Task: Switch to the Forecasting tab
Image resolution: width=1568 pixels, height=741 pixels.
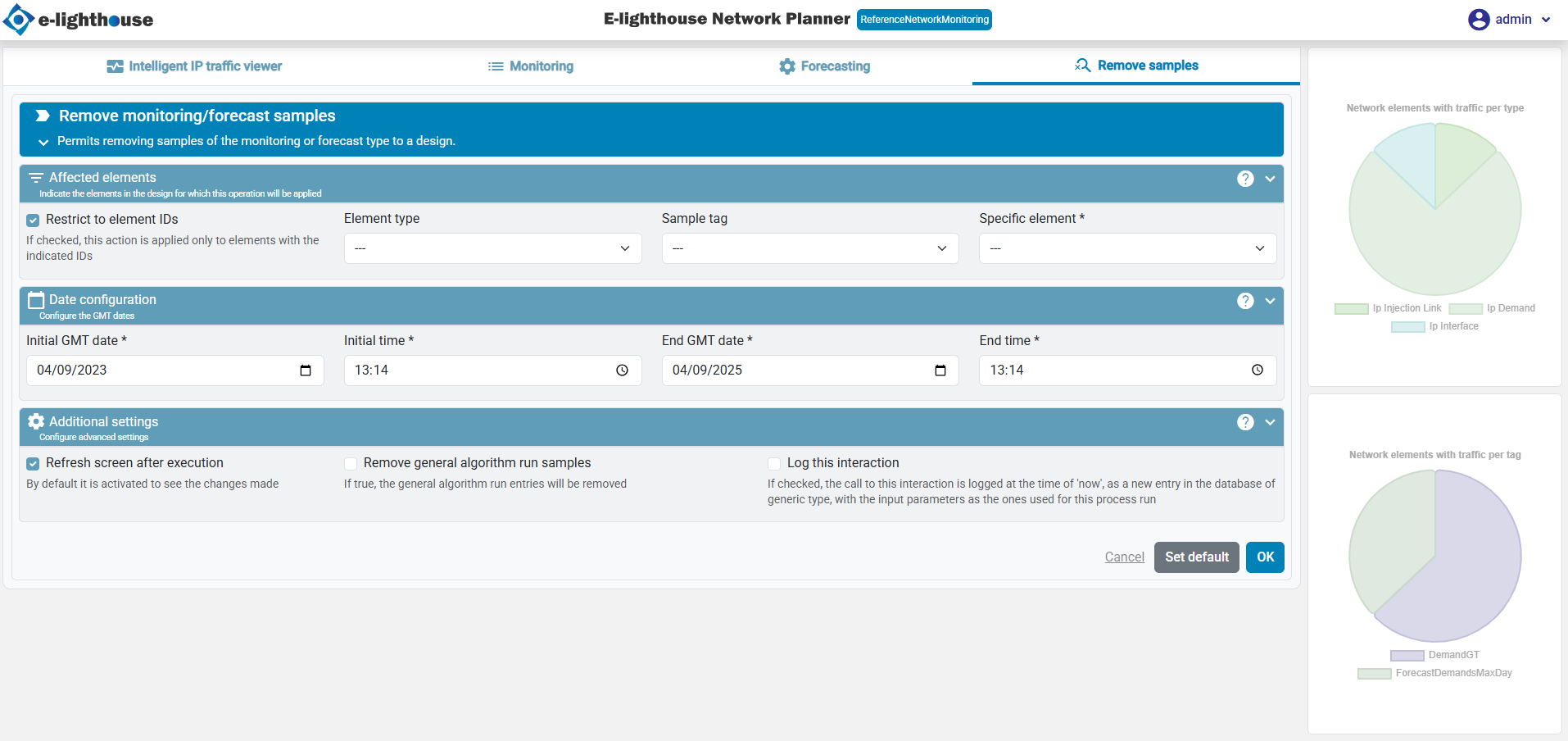Action: (824, 66)
